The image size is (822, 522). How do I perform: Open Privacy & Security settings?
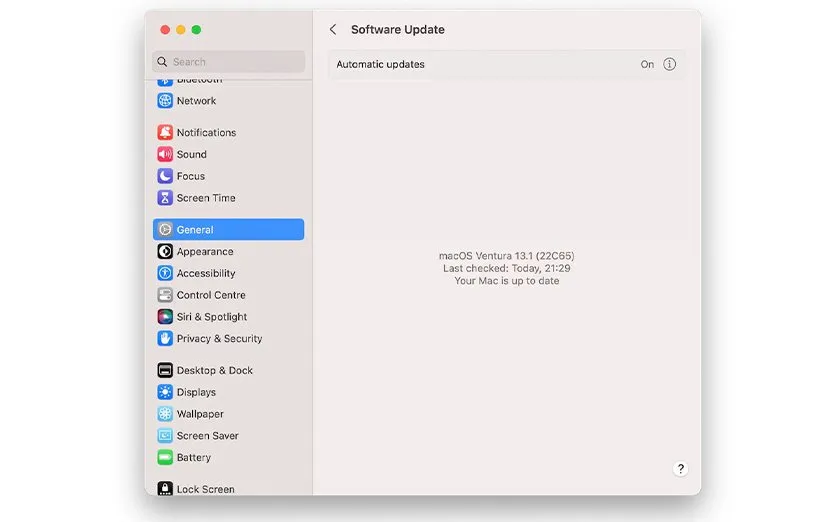(x=219, y=339)
